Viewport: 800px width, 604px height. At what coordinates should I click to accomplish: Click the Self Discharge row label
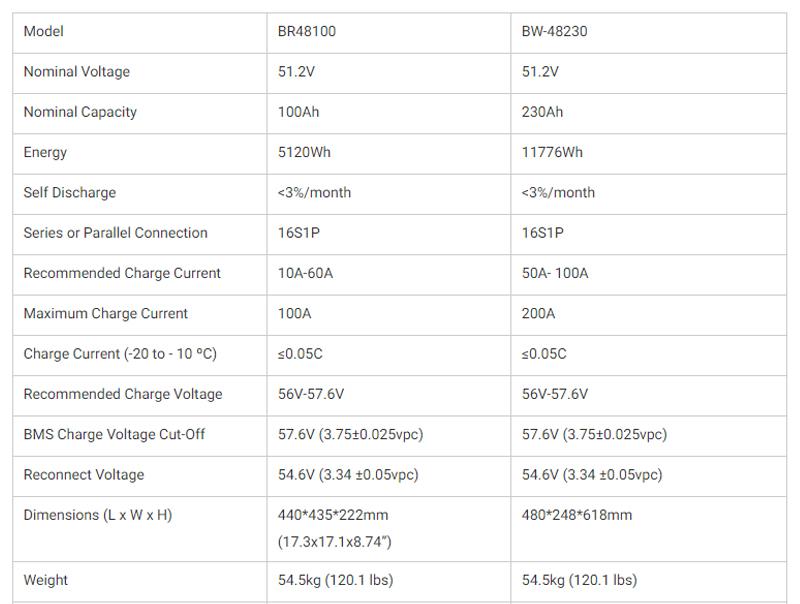[x=70, y=192]
